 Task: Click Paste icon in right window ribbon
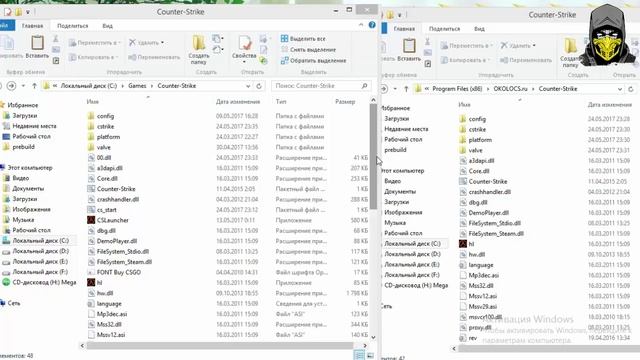coord(409,46)
